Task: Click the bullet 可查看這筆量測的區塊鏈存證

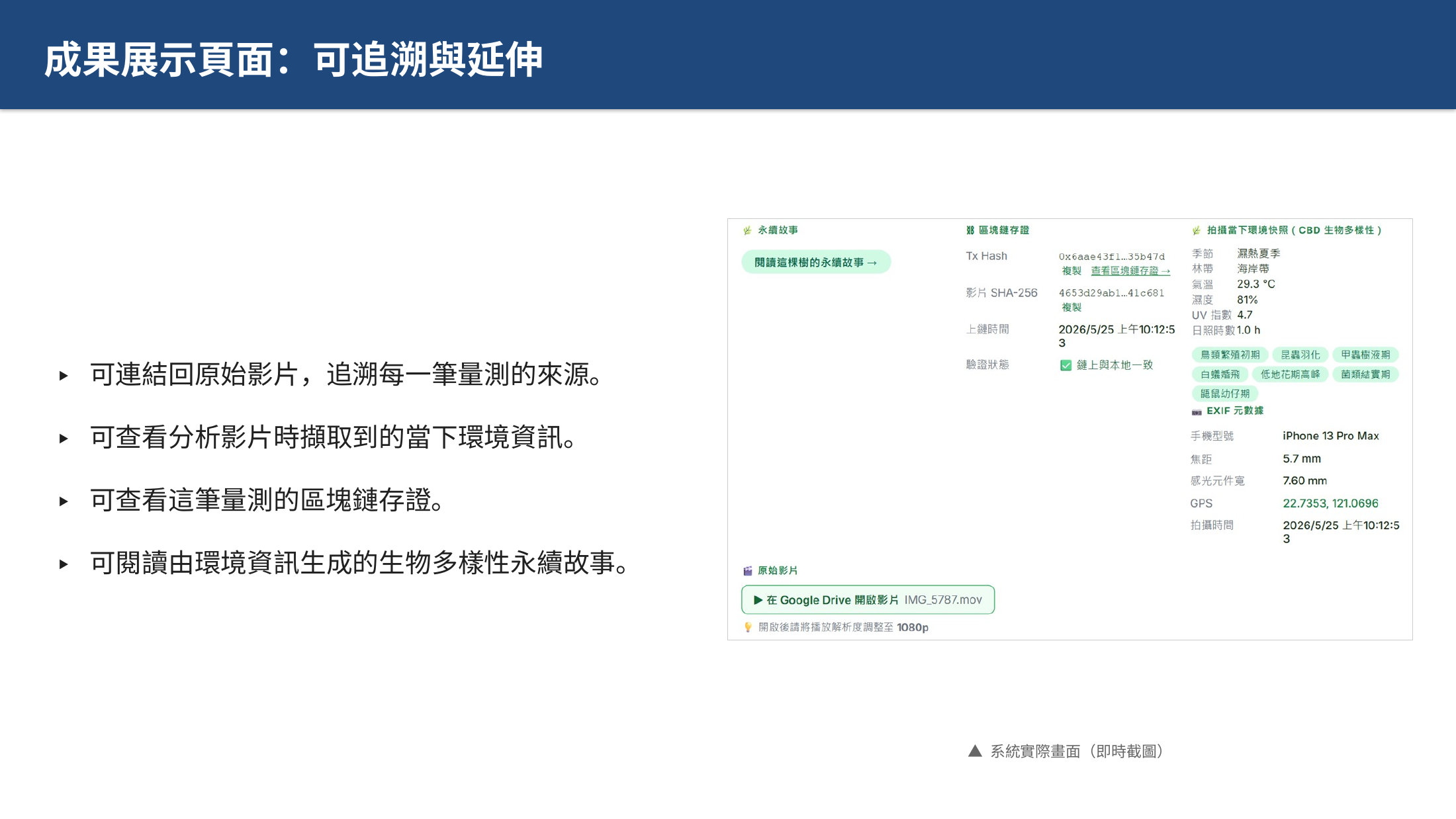Action: (x=268, y=500)
